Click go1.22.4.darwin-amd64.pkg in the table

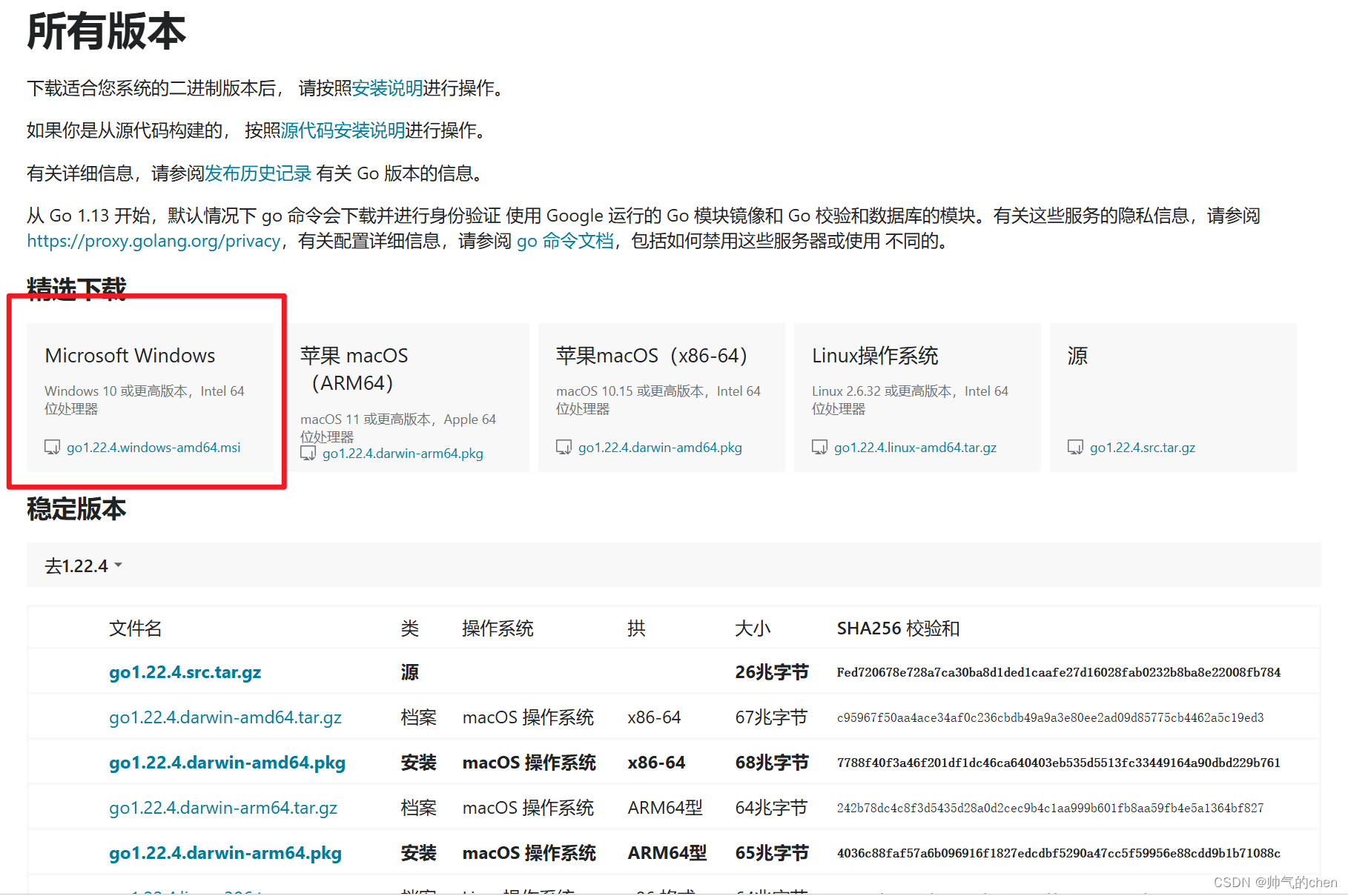(x=227, y=763)
